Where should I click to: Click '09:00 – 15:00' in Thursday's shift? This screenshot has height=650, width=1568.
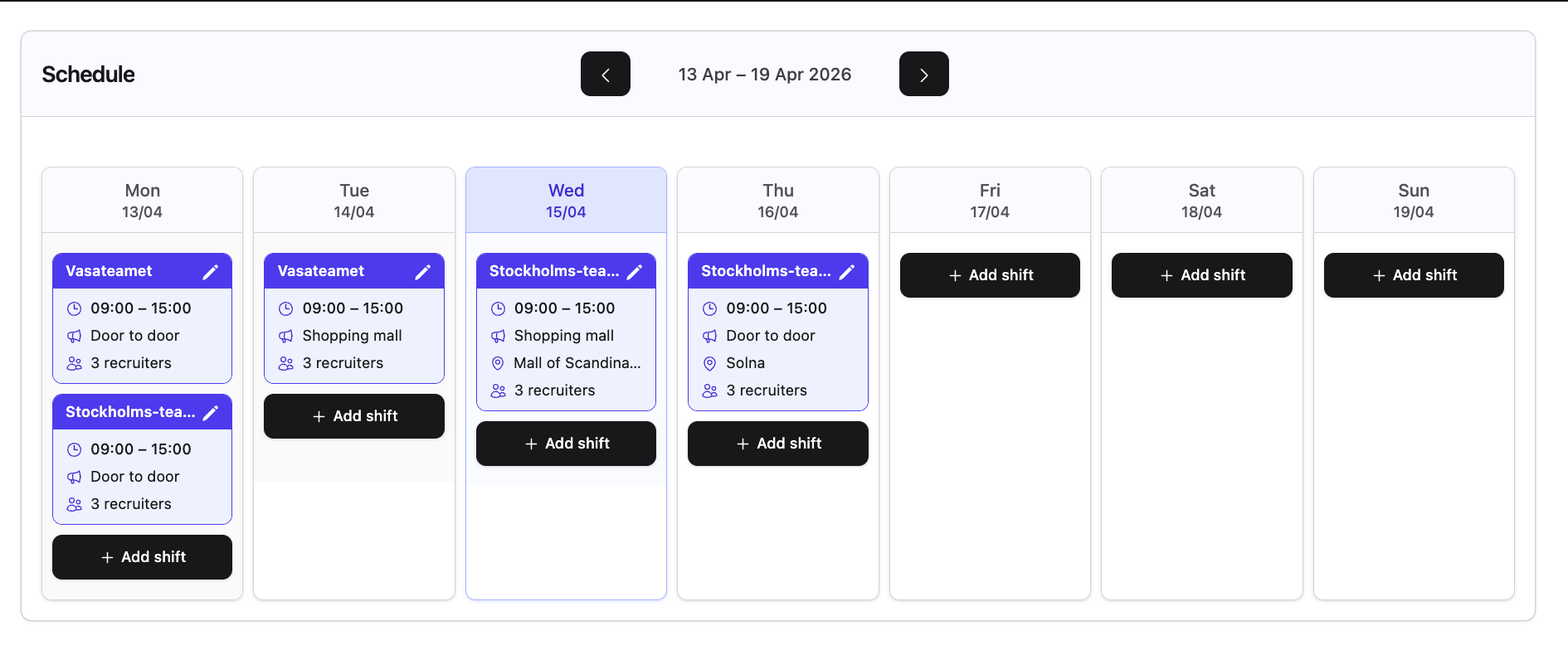coord(777,308)
